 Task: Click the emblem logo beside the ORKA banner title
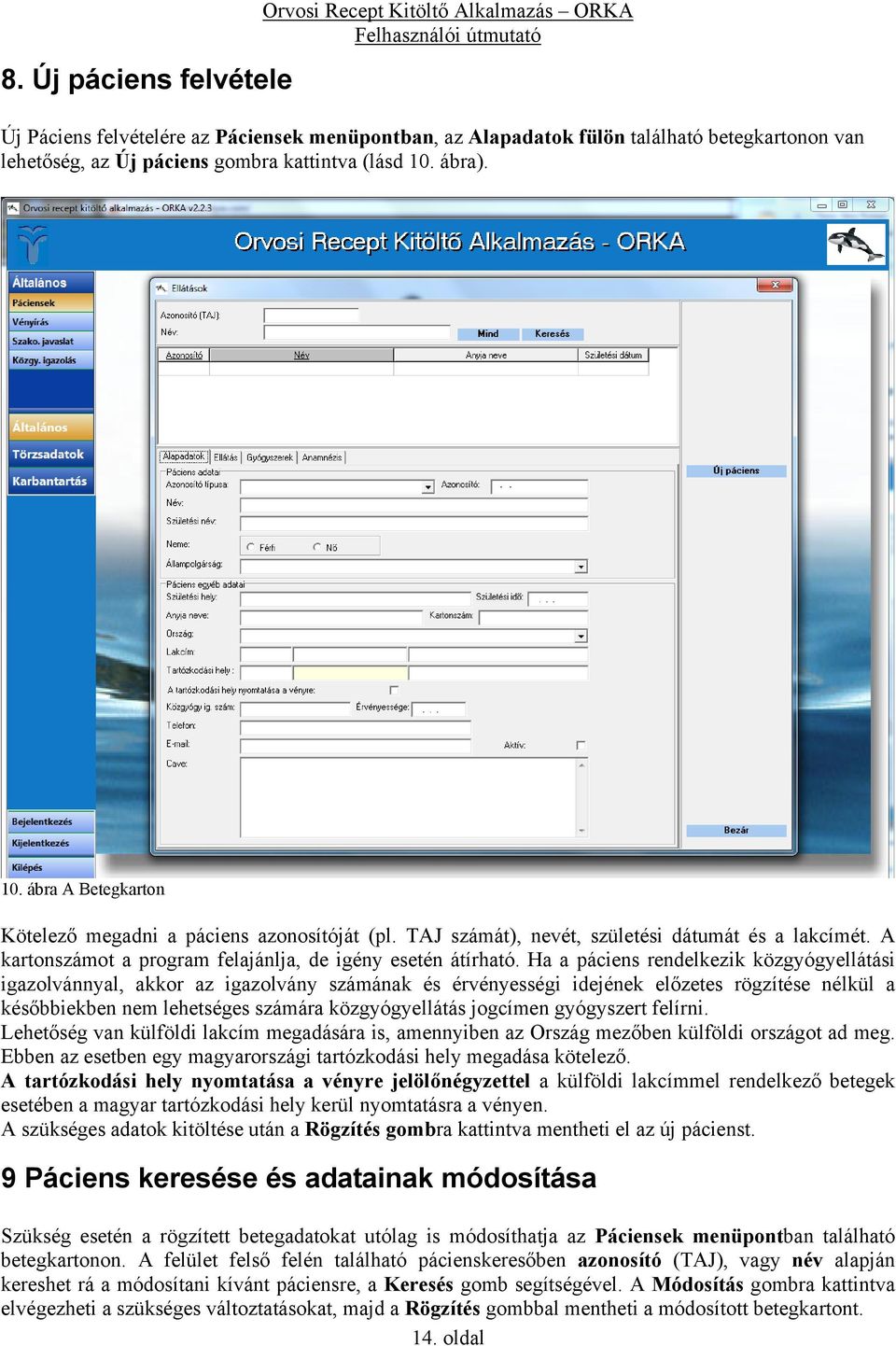(x=33, y=245)
